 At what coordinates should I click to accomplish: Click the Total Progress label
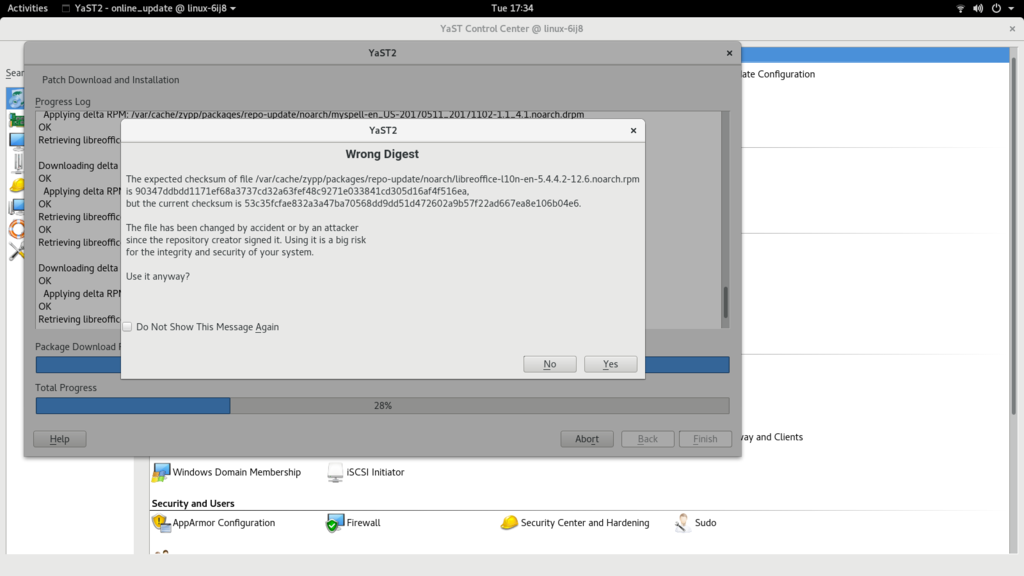(65, 387)
